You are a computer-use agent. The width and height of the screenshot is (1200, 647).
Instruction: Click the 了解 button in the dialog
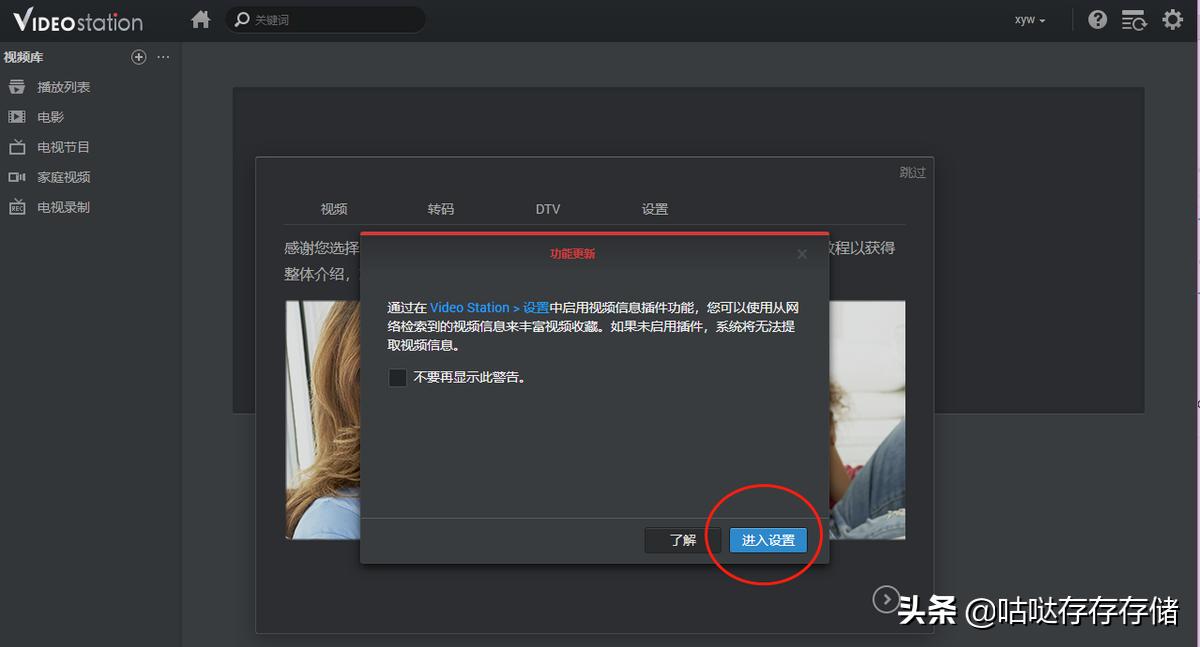[x=682, y=539]
